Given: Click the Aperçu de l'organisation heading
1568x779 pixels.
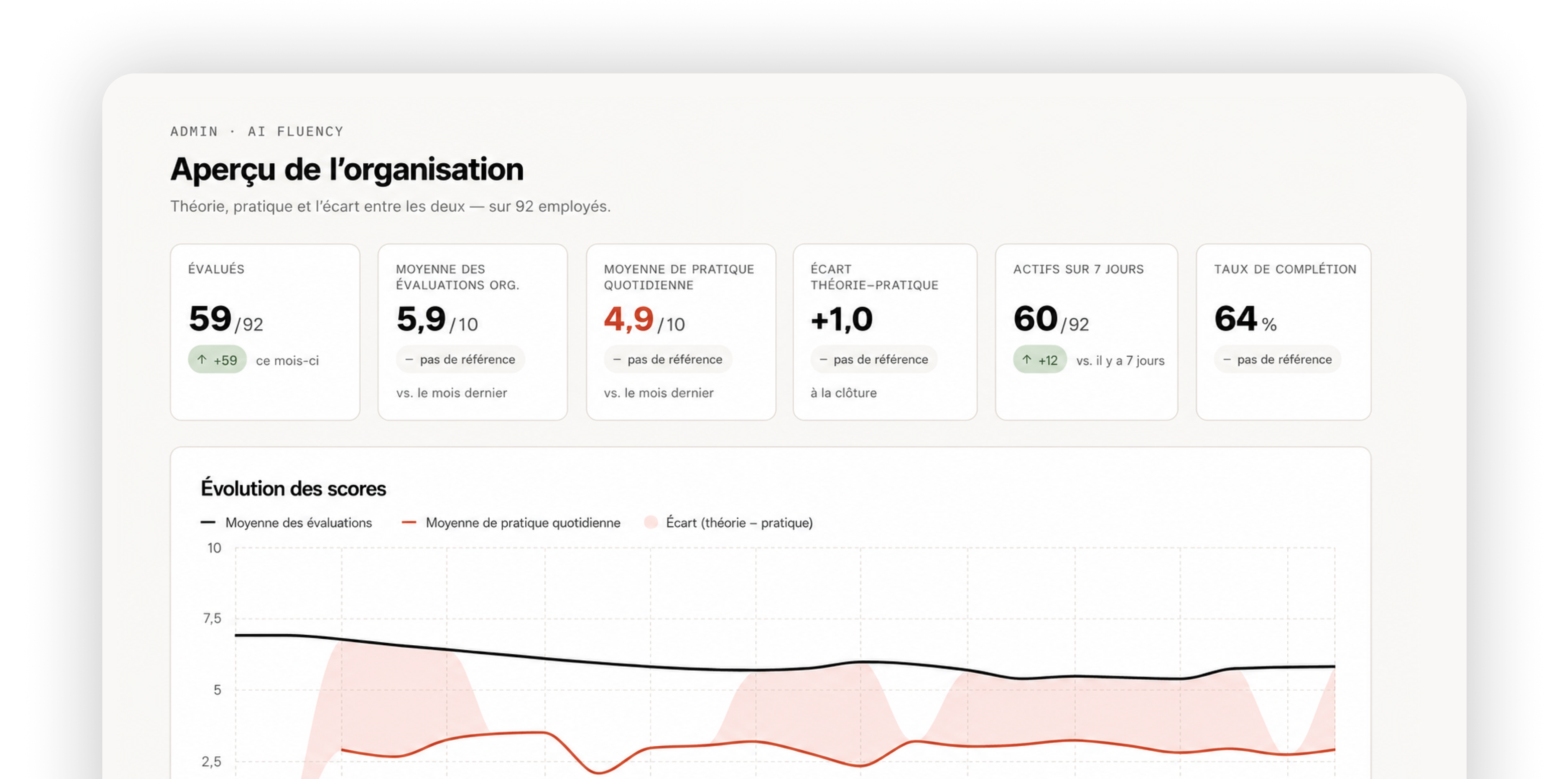Looking at the screenshot, I should (x=347, y=169).
